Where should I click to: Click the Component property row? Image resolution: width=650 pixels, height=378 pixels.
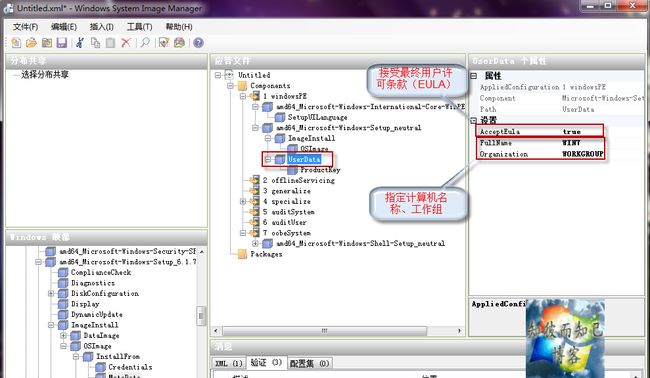[561, 98]
